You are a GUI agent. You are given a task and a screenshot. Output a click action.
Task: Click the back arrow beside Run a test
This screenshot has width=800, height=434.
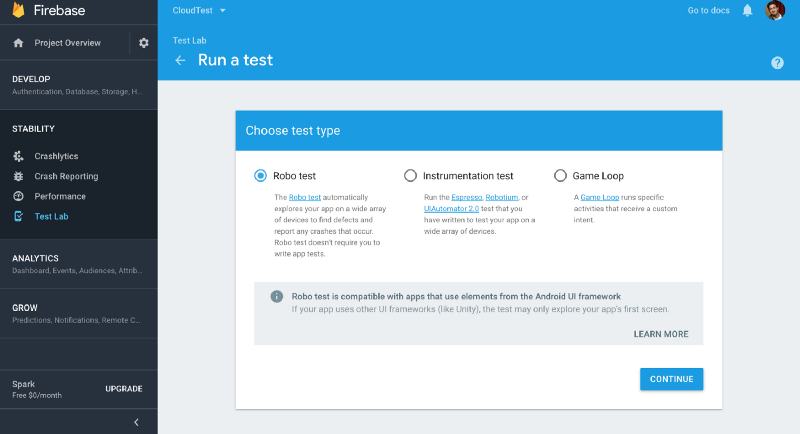[180, 60]
